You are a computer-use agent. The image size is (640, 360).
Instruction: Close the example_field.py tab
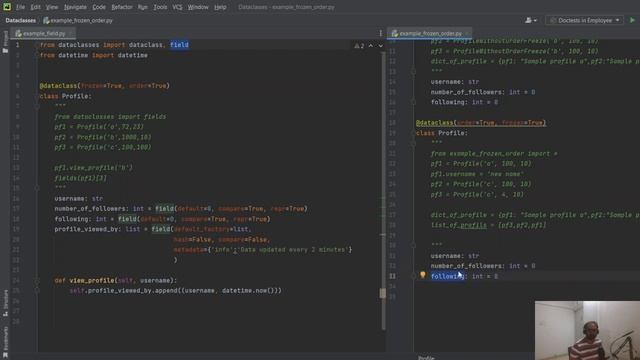point(71,33)
